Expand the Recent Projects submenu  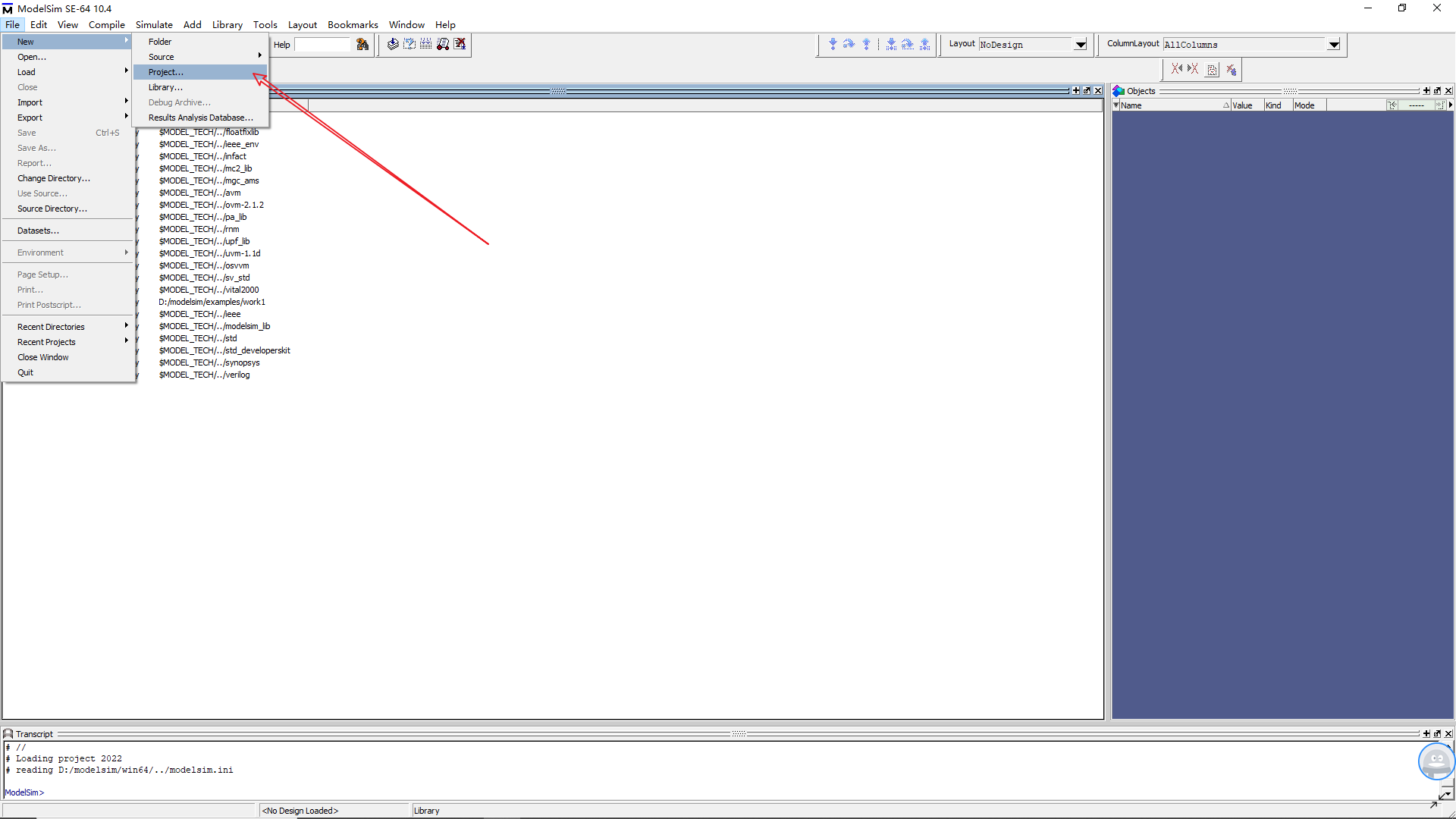(x=68, y=342)
